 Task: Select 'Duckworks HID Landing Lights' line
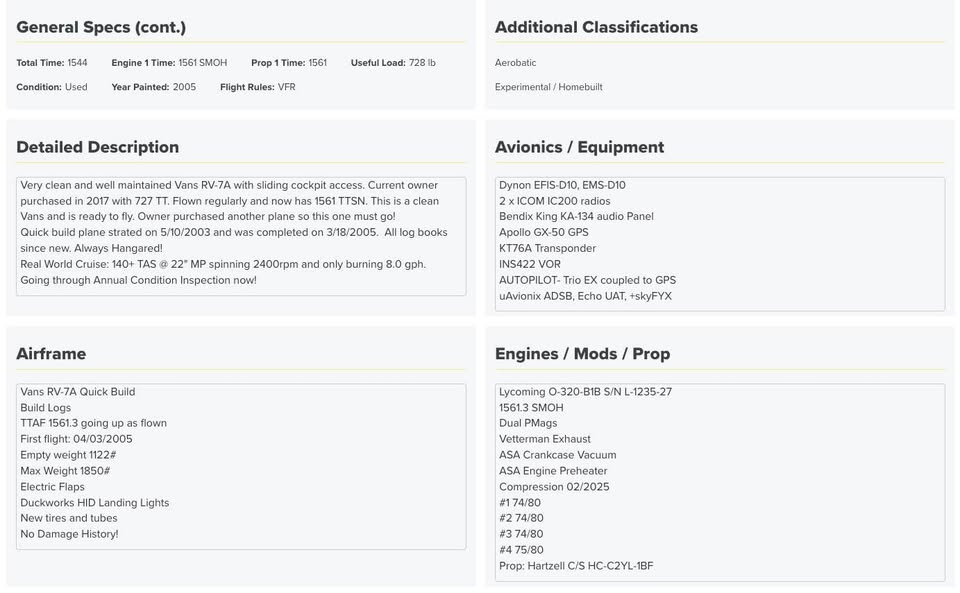point(95,503)
